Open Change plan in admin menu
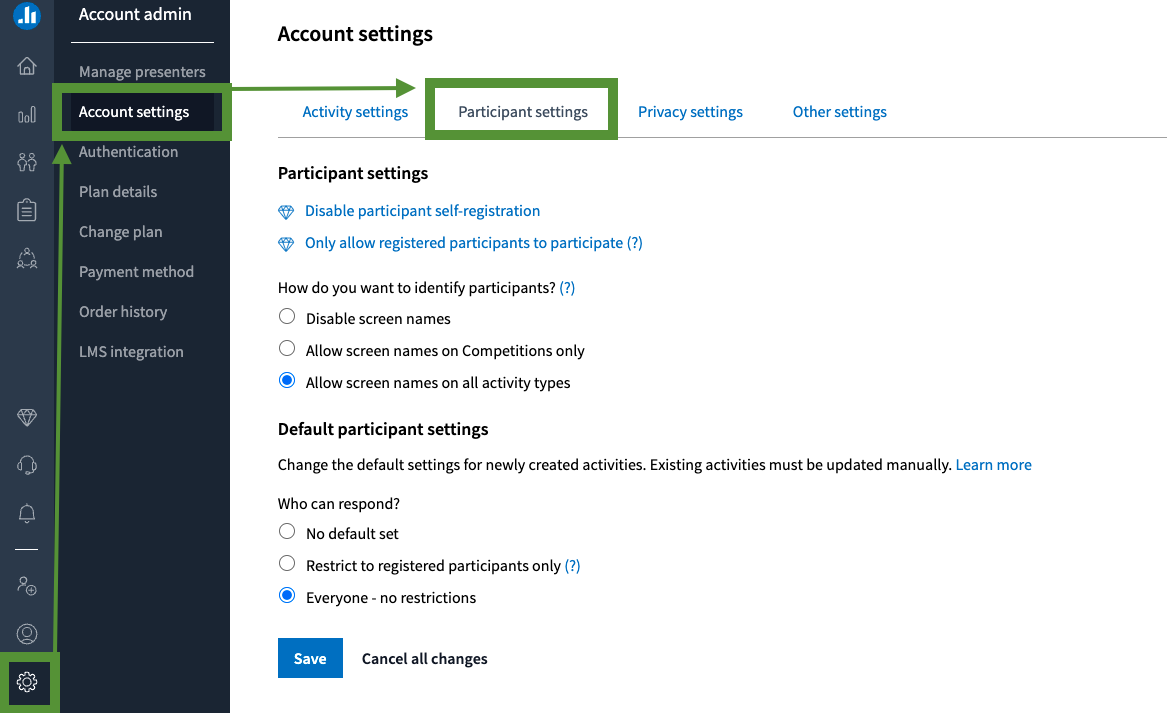This screenshot has width=1167, height=713. coord(121,232)
